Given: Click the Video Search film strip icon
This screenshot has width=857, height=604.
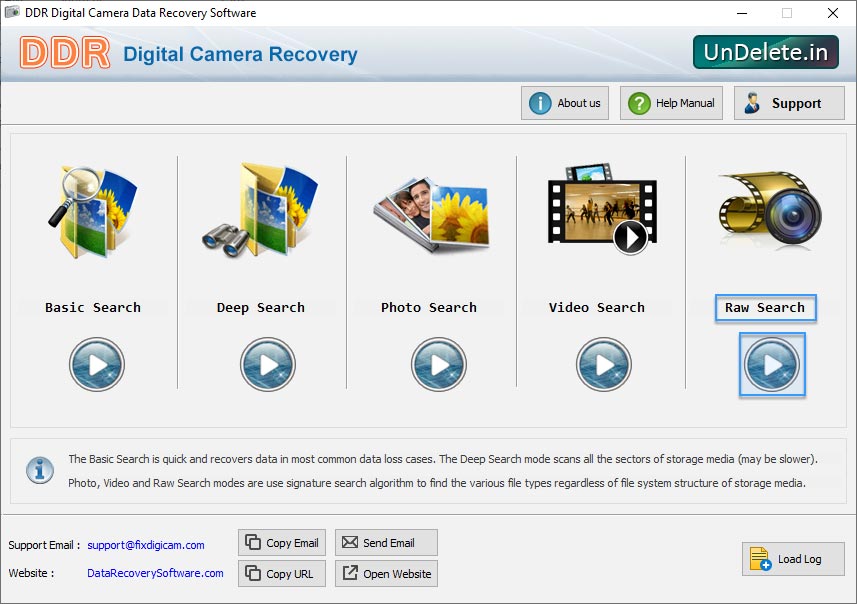Looking at the screenshot, I should coord(602,209).
